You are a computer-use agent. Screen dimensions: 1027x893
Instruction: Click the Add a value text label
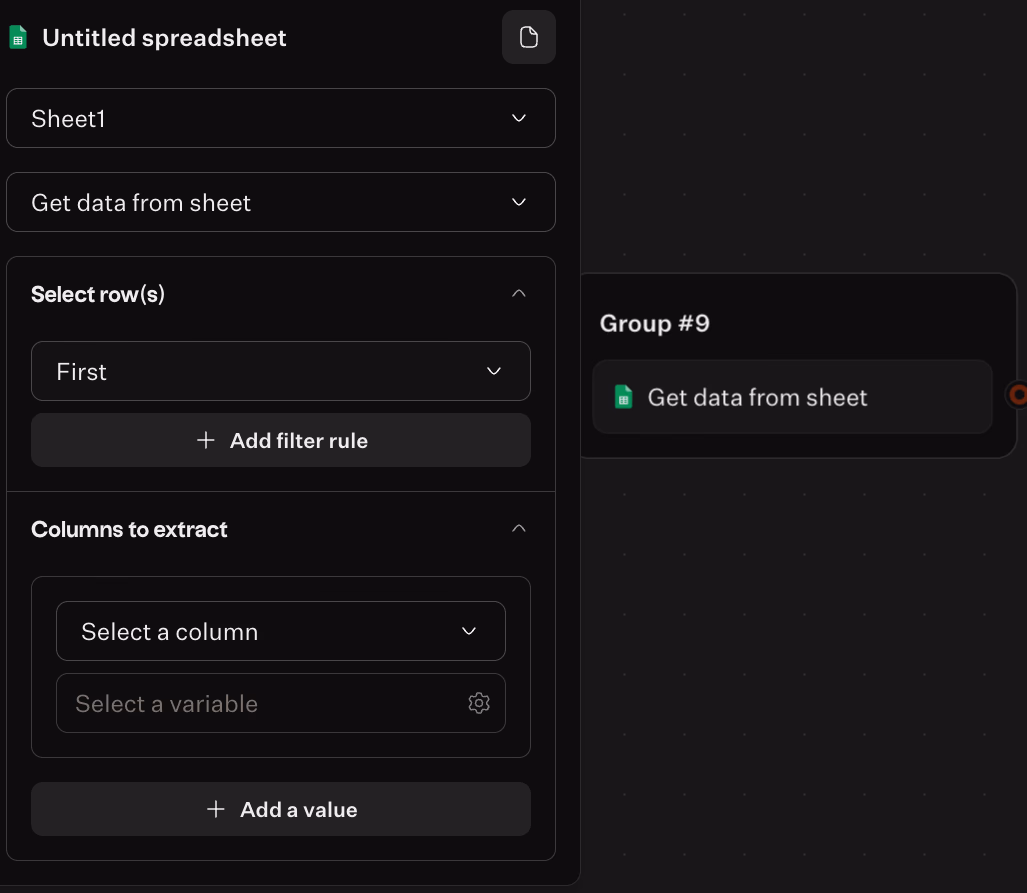pyautogui.click(x=298, y=809)
